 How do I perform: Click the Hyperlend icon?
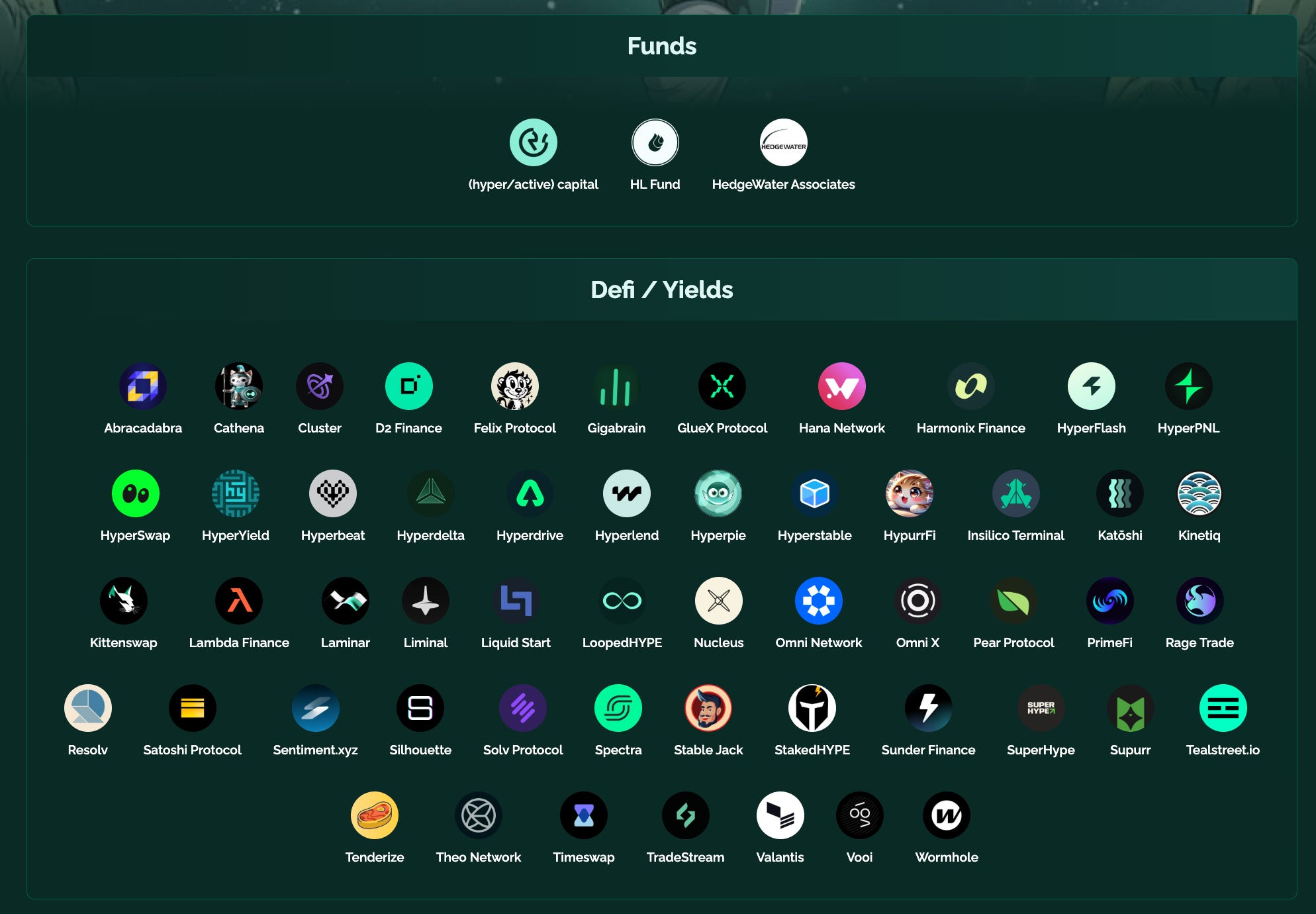[x=627, y=493]
